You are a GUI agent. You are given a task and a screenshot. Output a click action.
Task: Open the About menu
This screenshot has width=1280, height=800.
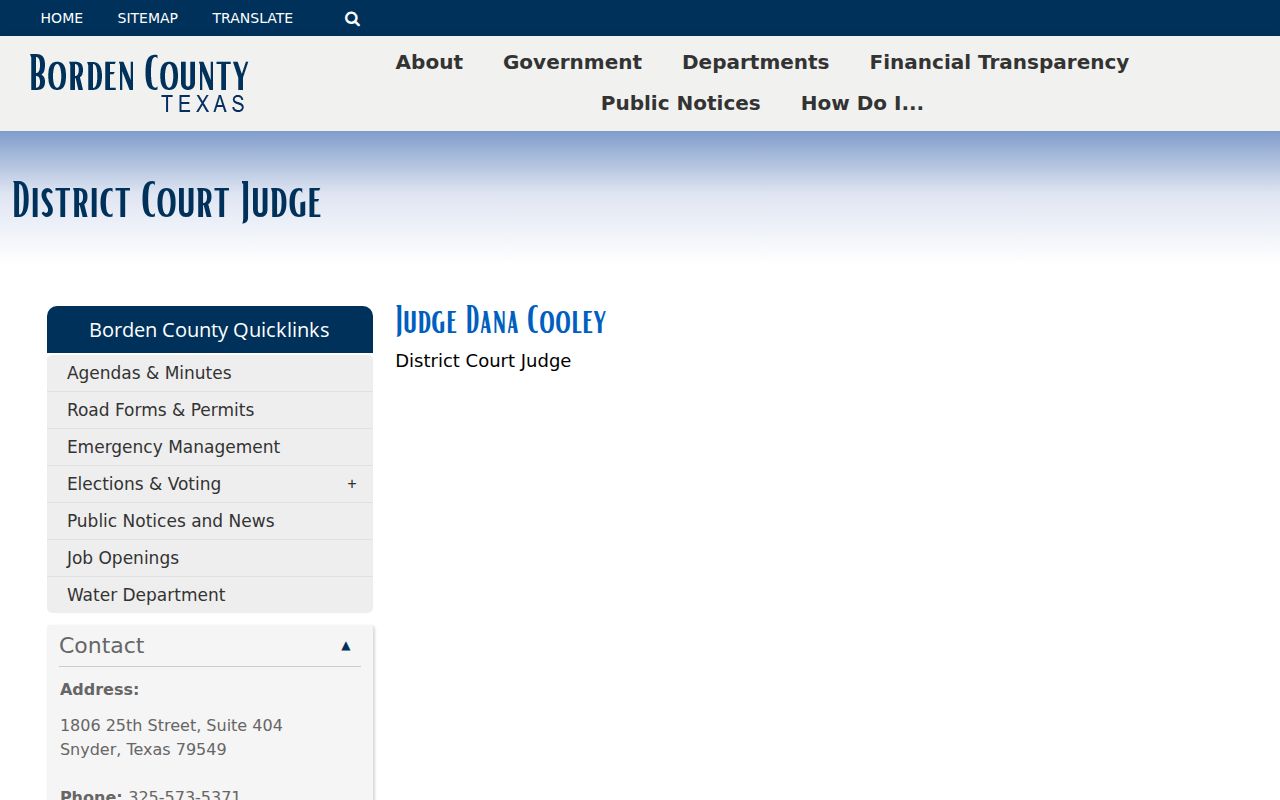coord(429,62)
